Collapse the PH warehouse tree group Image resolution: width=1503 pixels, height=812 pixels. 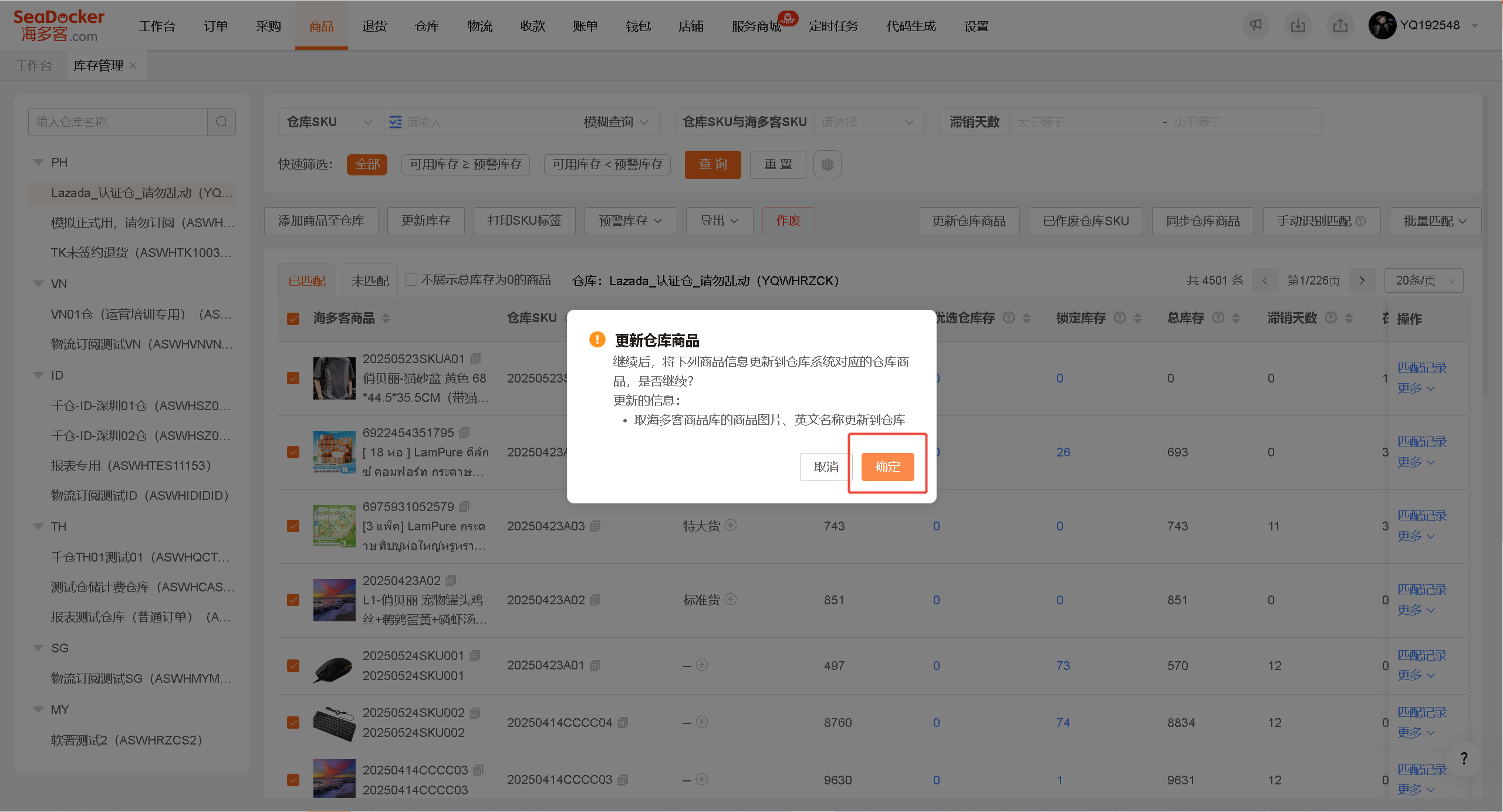(x=39, y=163)
